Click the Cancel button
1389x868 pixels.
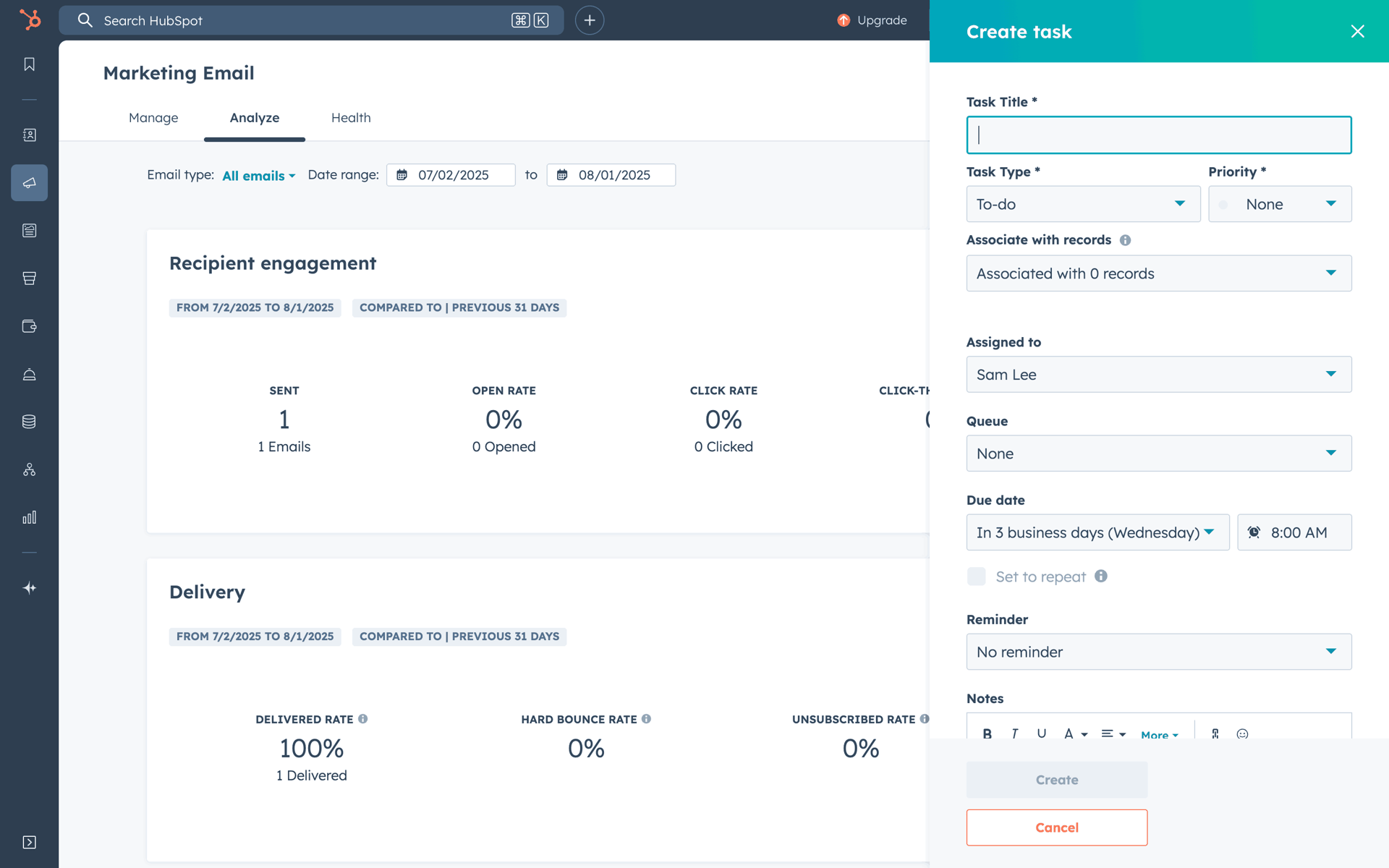(1057, 827)
